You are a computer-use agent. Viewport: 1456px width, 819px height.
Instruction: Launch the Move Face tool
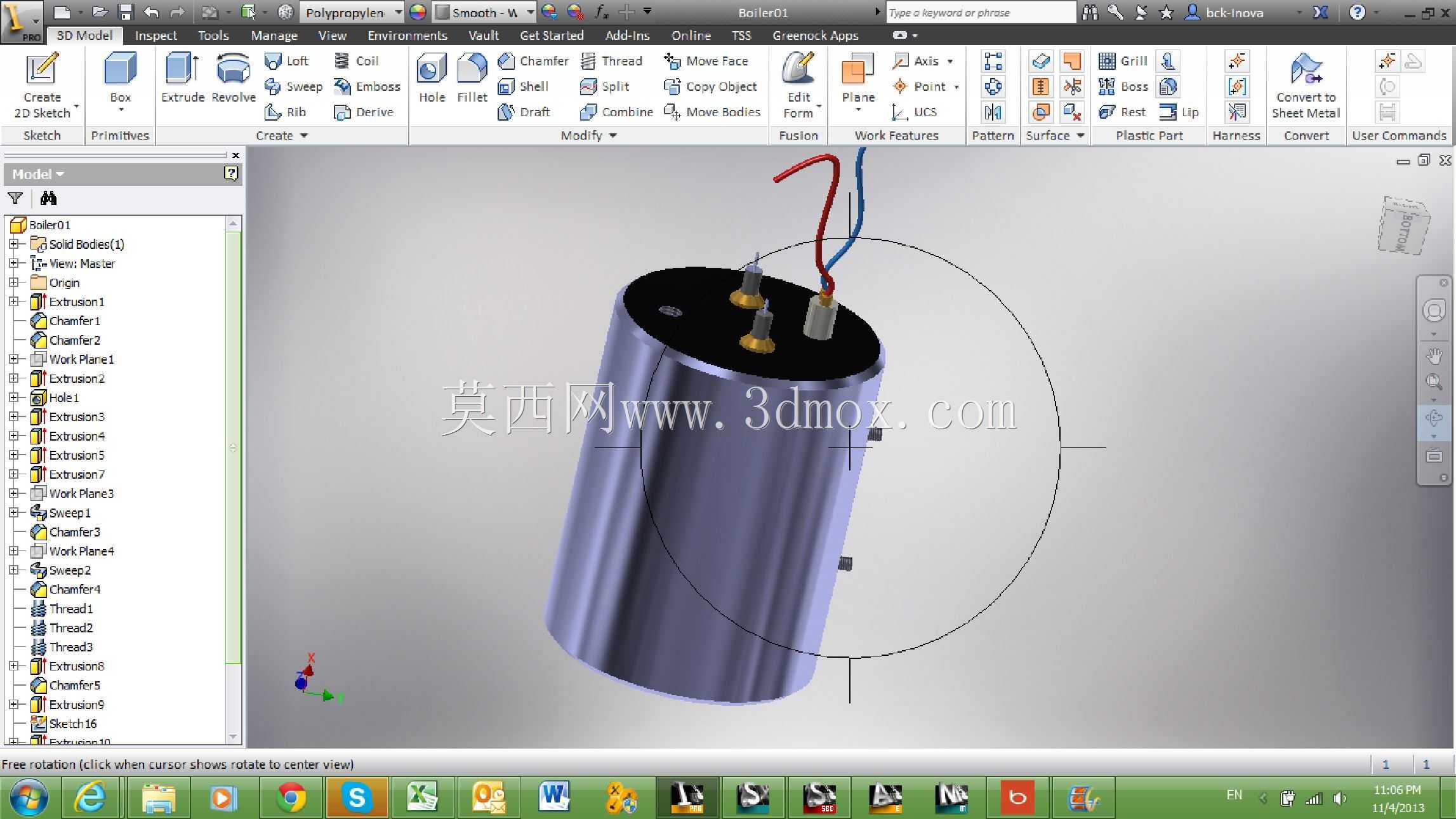[x=706, y=61]
